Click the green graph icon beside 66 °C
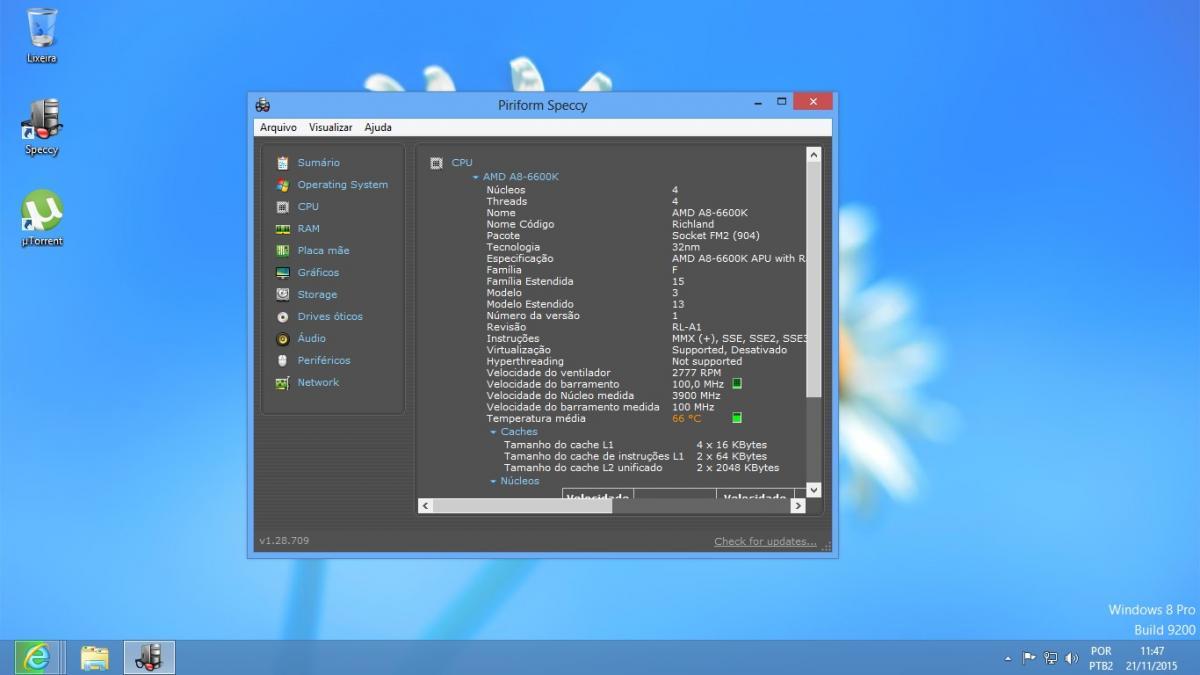1200x675 pixels. (737, 418)
